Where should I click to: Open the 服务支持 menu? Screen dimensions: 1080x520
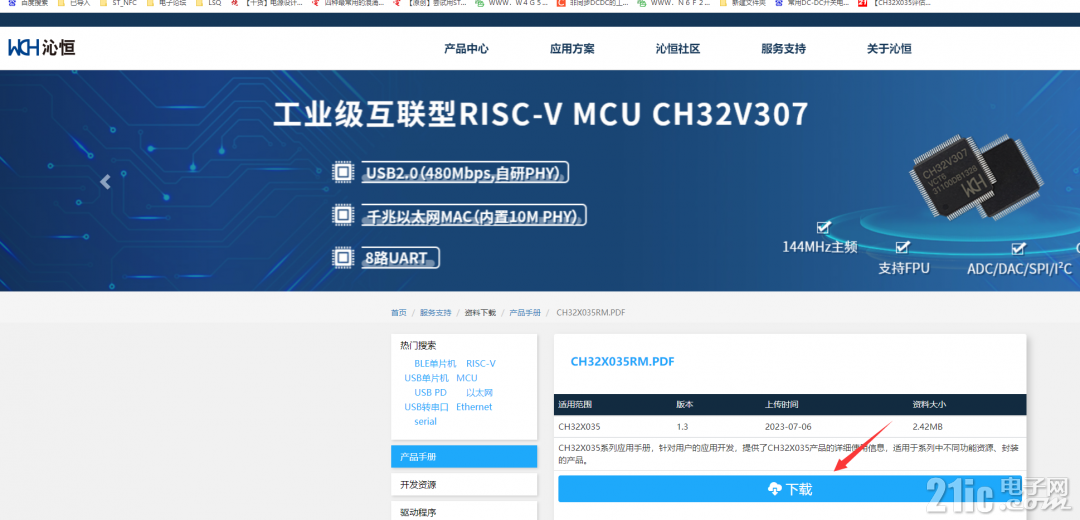tap(783, 49)
